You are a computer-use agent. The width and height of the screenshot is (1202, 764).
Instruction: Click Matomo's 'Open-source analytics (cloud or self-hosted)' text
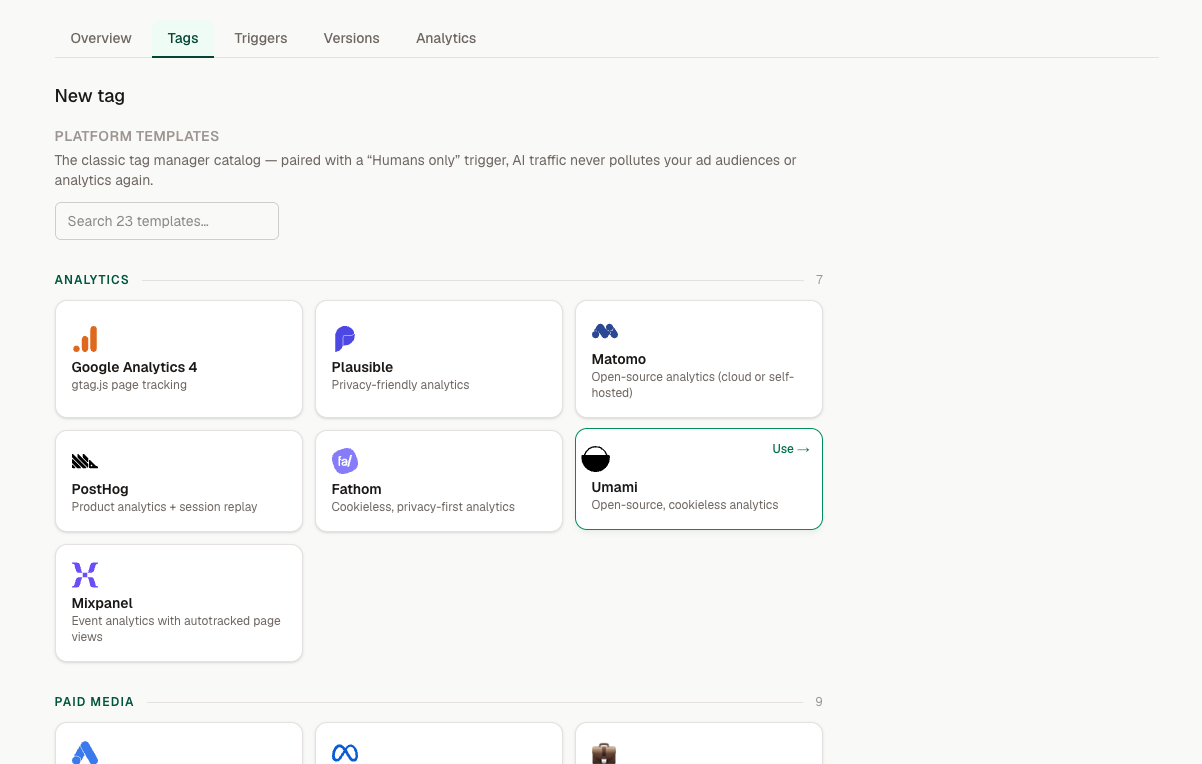pyautogui.click(x=693, y=385)
